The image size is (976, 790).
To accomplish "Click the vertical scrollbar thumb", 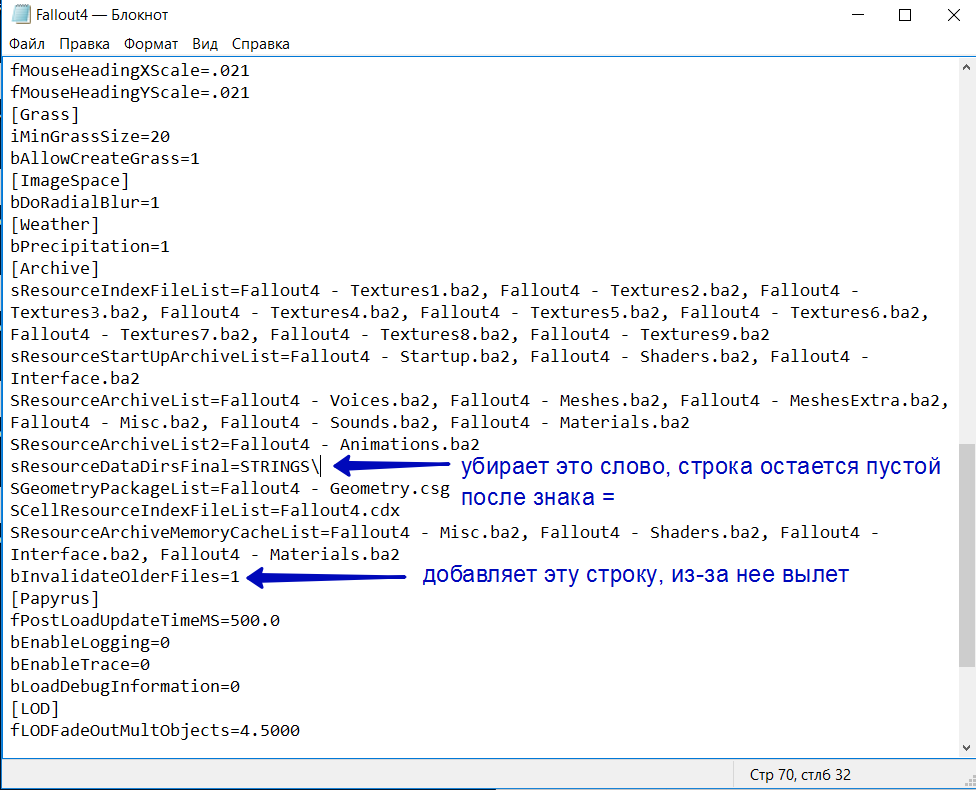I will (966, 555).
